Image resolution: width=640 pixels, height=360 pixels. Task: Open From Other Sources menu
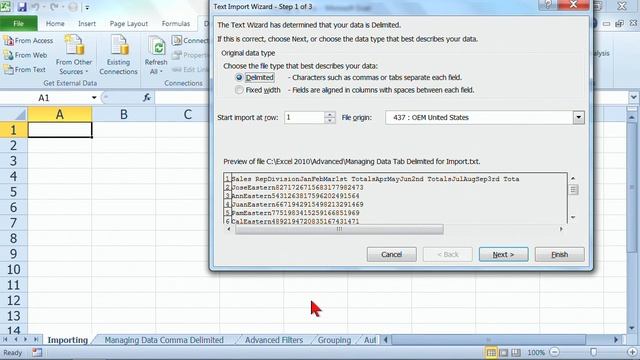click(x=74, y=55)
